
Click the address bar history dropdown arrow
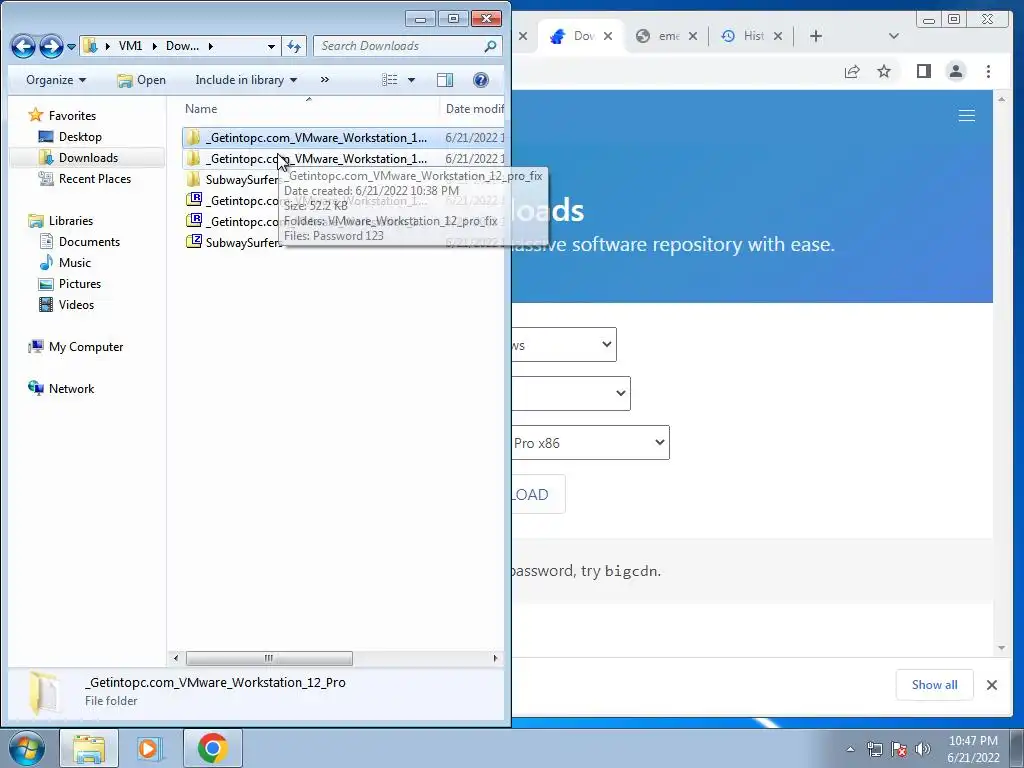coord(271,46)
